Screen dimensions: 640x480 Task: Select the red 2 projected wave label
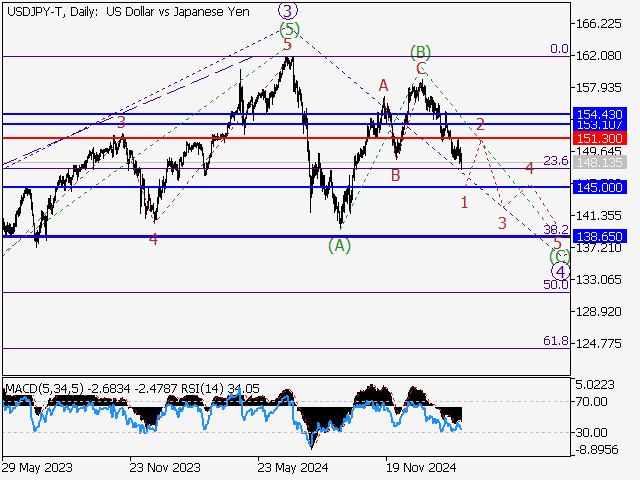tap(480, 124)
